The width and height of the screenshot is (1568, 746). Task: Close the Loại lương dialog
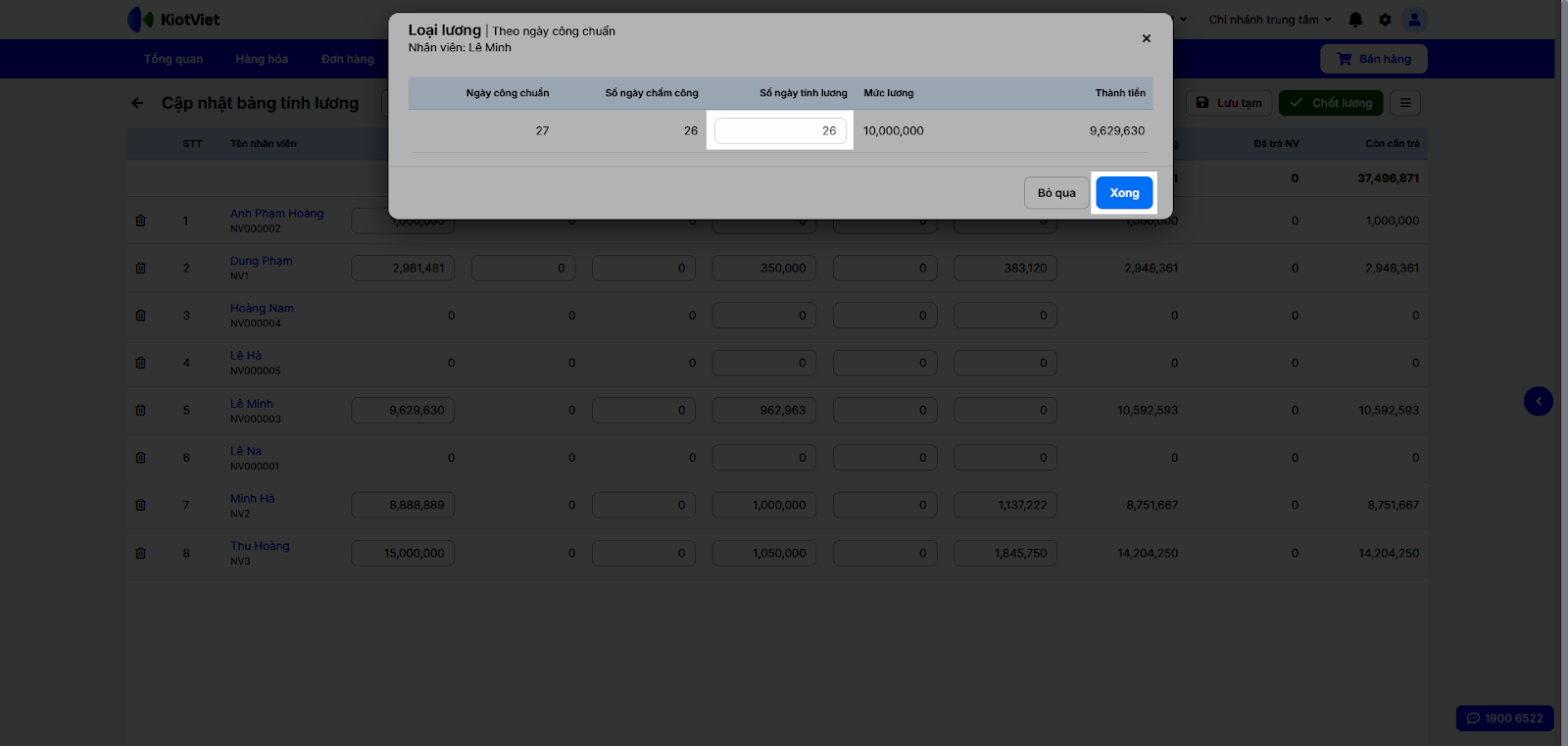[1146, 38]
